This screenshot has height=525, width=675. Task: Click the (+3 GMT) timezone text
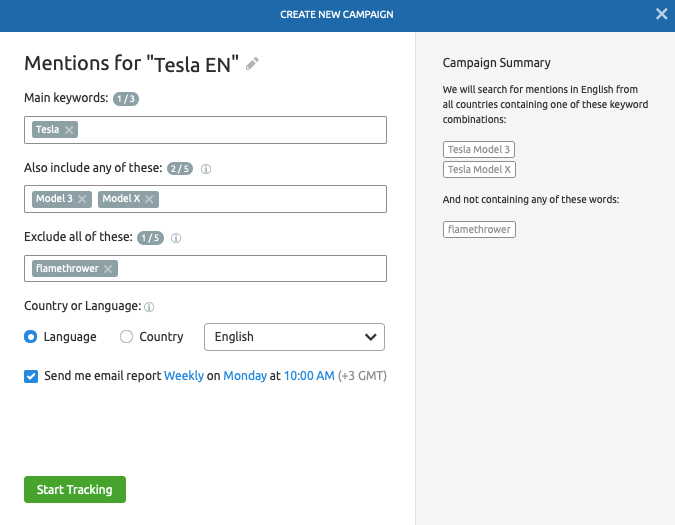(362, 376)
